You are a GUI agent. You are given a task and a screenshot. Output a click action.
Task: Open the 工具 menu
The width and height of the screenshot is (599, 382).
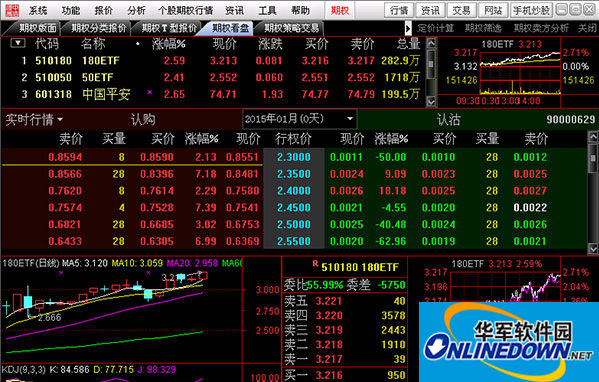pyautogui.click(x=267, y=10)
